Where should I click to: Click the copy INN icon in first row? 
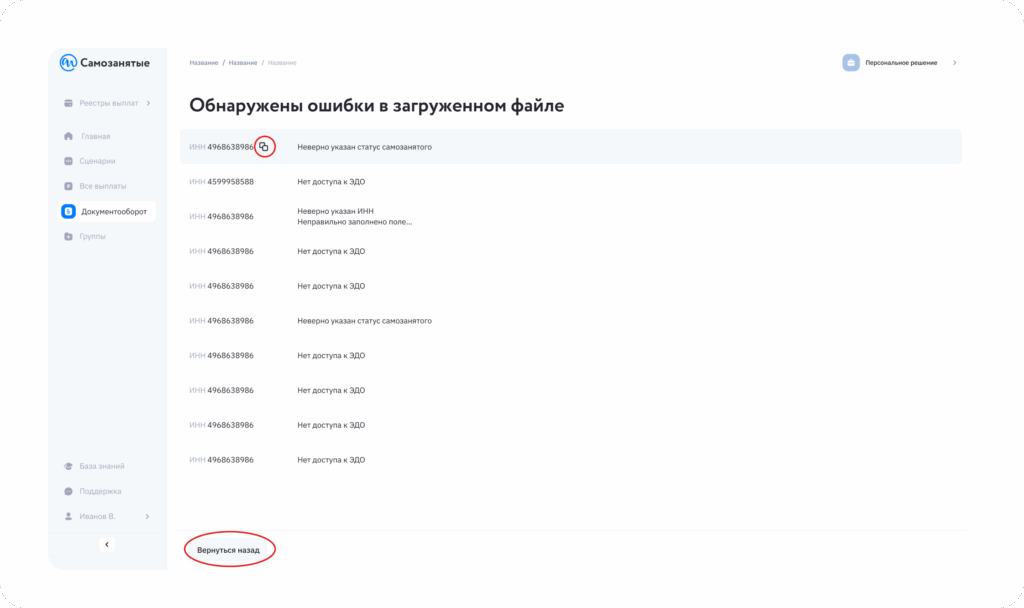264,147
